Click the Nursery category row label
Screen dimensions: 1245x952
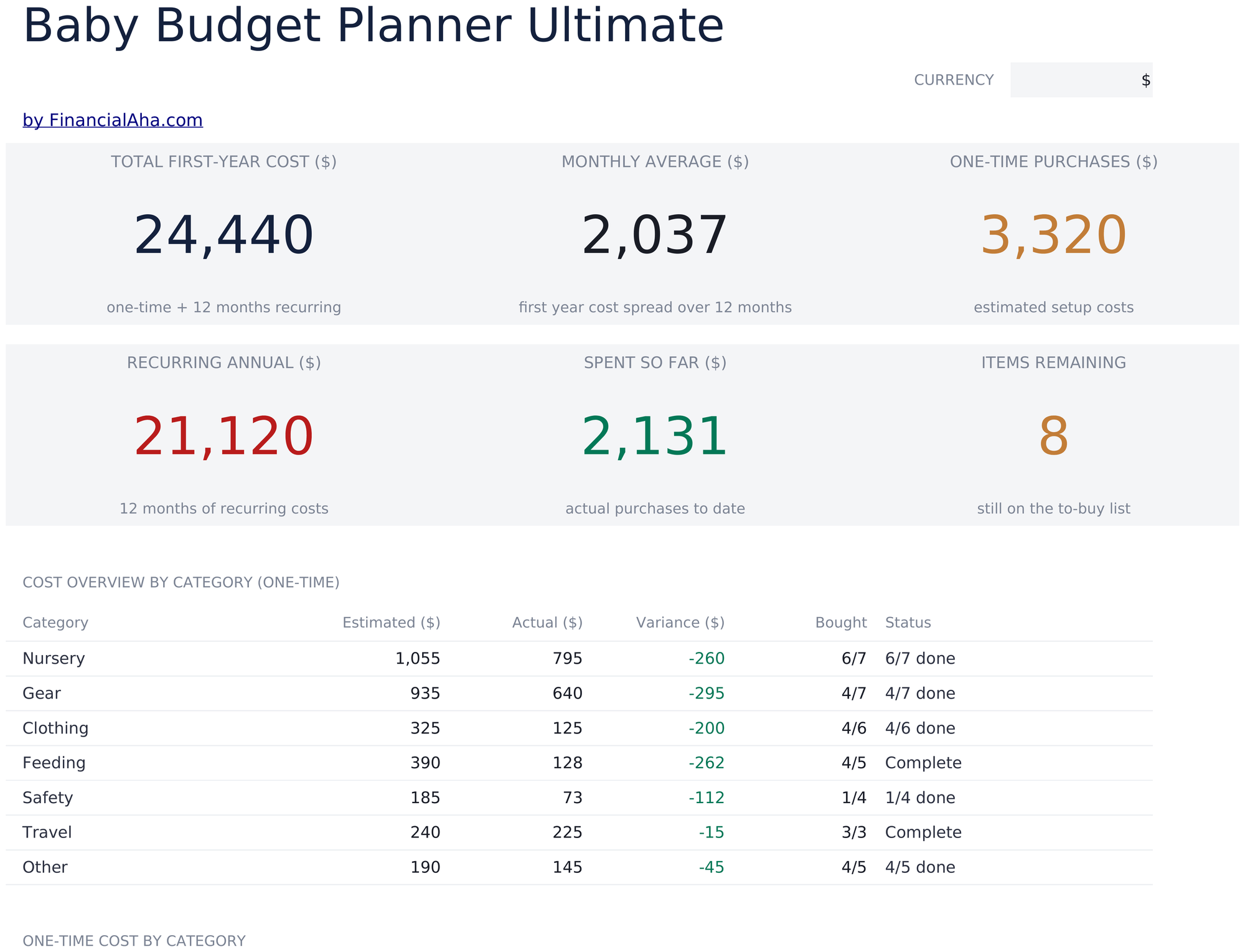tap(54, 659)
